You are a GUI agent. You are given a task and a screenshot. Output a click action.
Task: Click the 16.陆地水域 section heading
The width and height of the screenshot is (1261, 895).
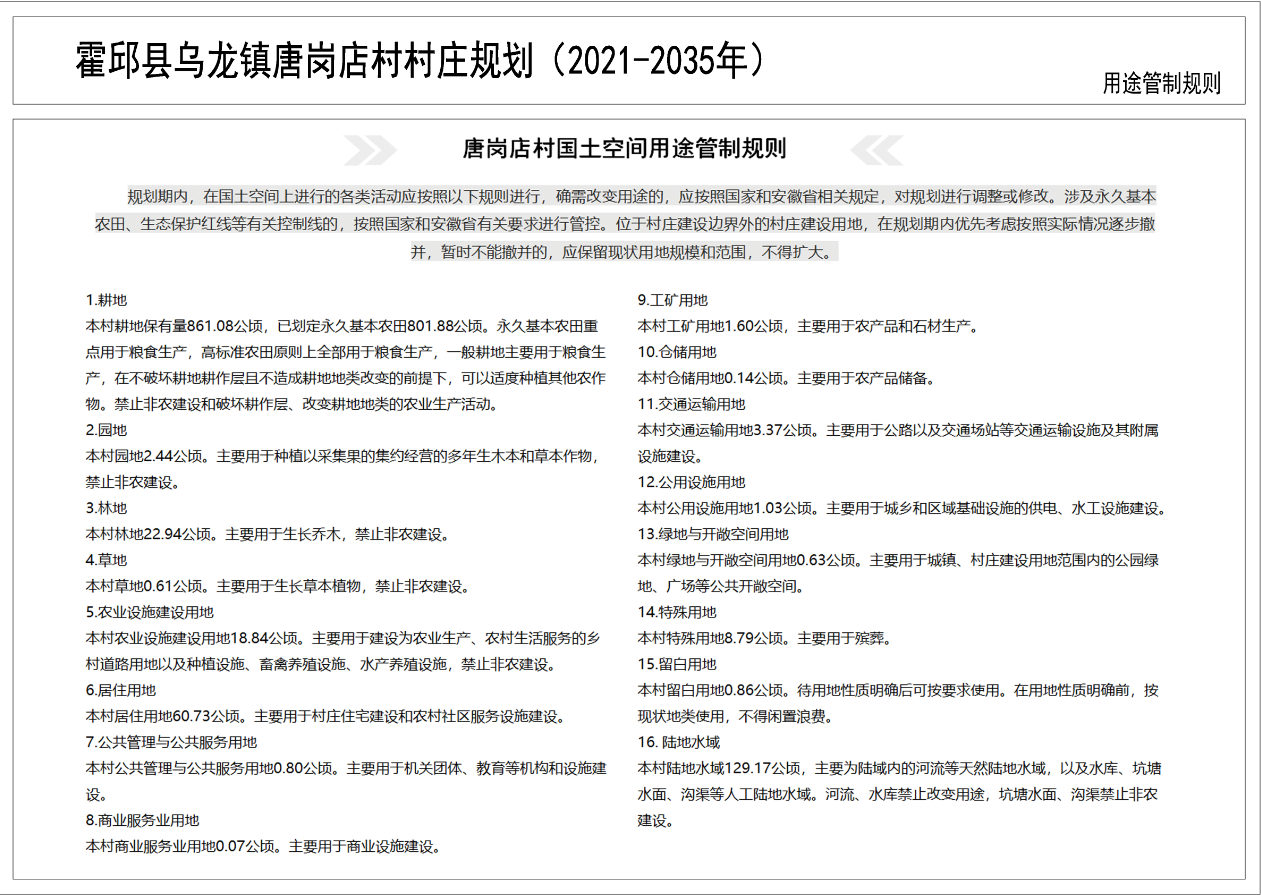679,742
